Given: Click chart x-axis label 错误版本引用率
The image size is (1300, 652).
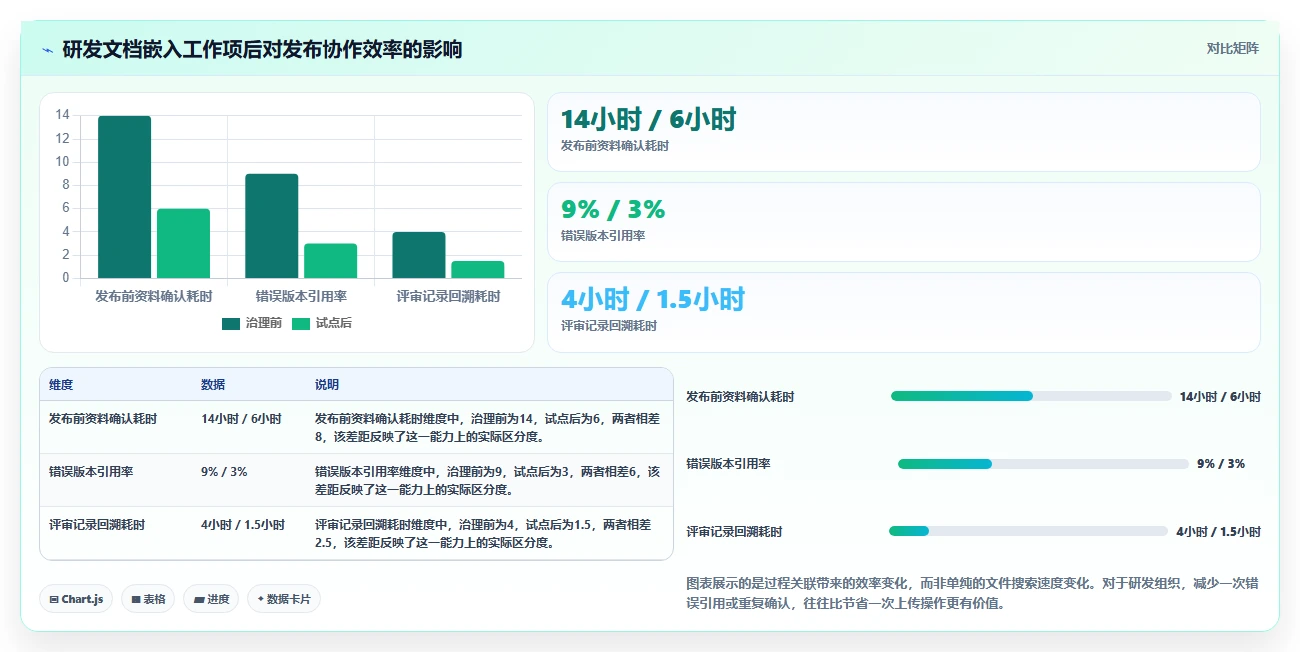Looking at the screenshot, I should [x=301, y=297].
